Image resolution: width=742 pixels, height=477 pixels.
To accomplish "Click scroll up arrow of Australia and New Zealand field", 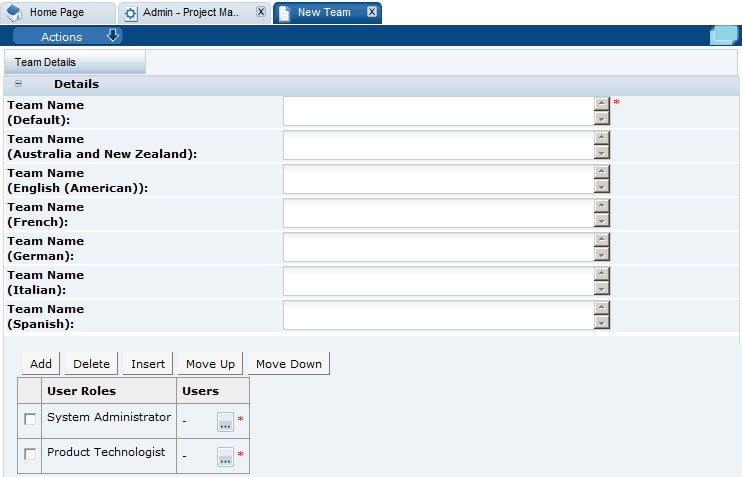I will pos(601,138).
